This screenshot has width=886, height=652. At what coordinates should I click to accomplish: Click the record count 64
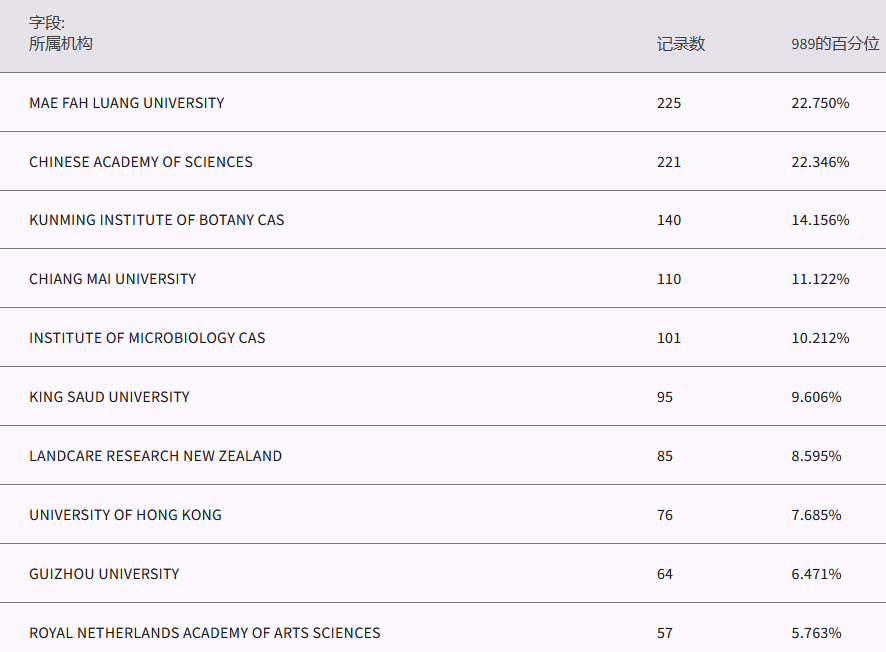(665, 574)
